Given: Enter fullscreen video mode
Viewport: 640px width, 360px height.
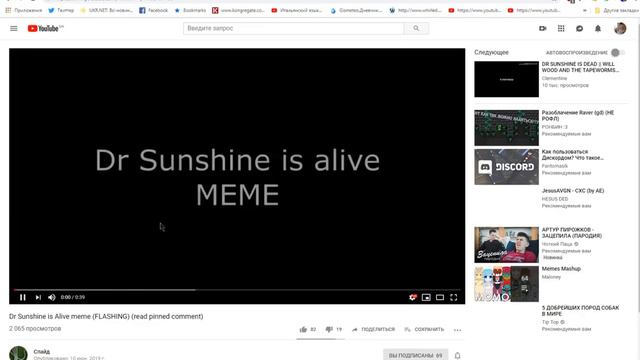Looking at the screenshot, I should (x=453, y=297).
